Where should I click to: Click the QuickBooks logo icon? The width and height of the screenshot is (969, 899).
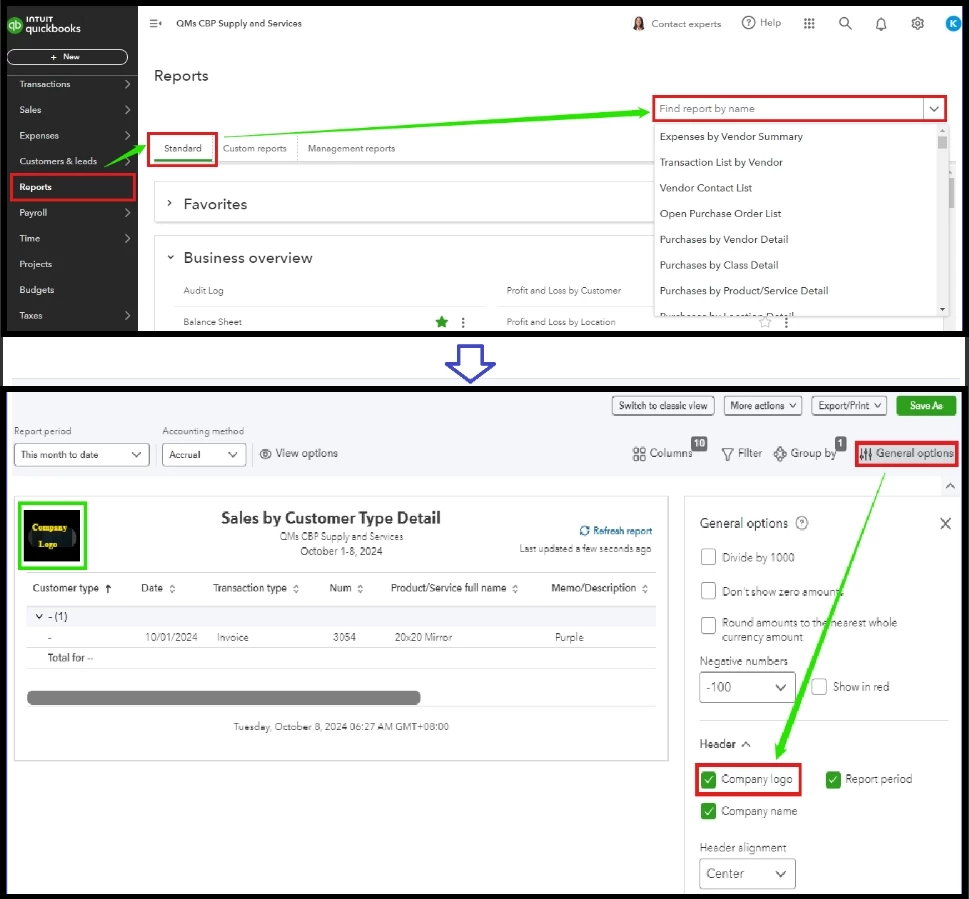[15, 25]
